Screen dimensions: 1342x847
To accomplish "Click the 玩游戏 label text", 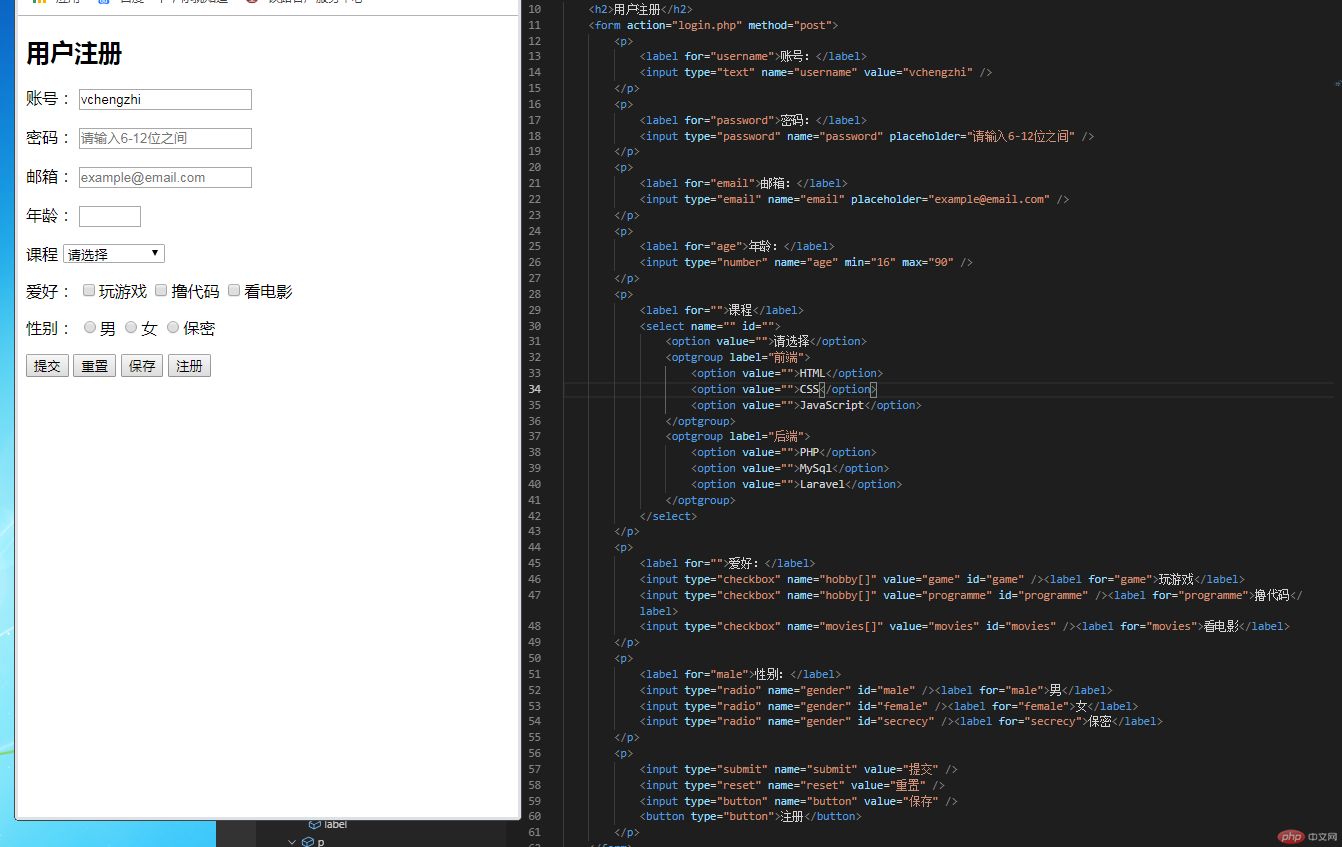I will [x=123, y=291].
